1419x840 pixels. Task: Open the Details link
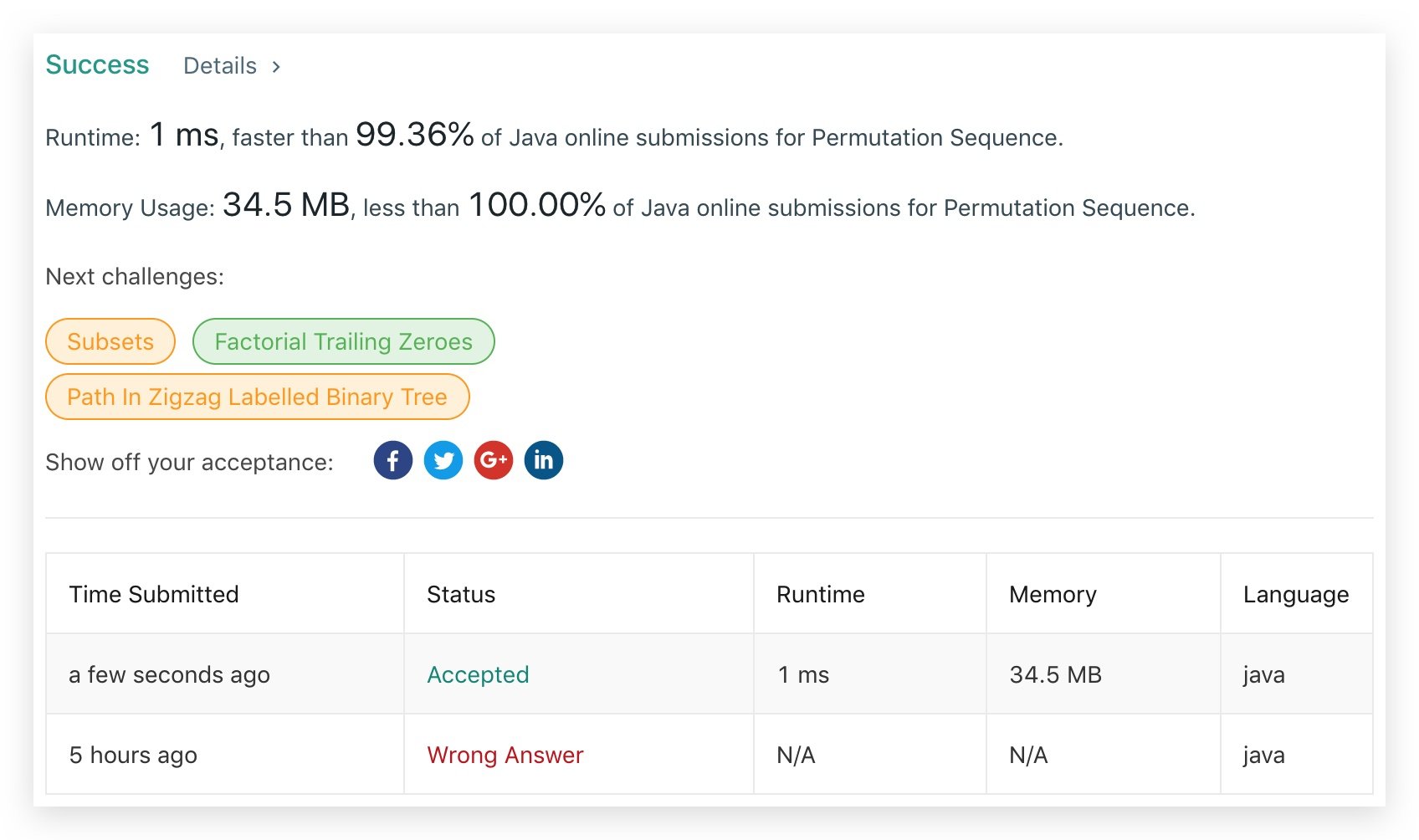(220, 66)
